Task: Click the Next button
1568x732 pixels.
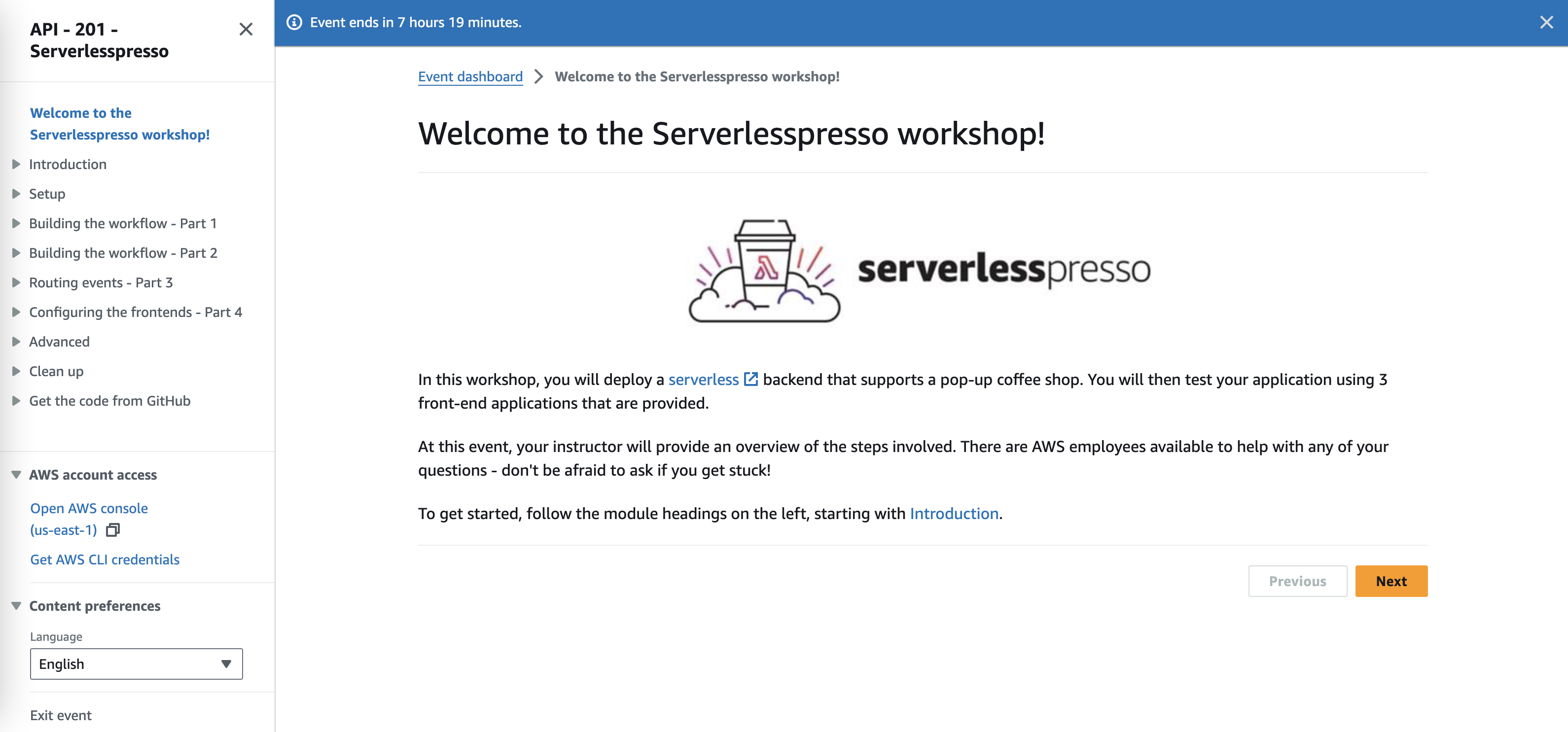Action: pyautogui.click(x=1392, y=581)
